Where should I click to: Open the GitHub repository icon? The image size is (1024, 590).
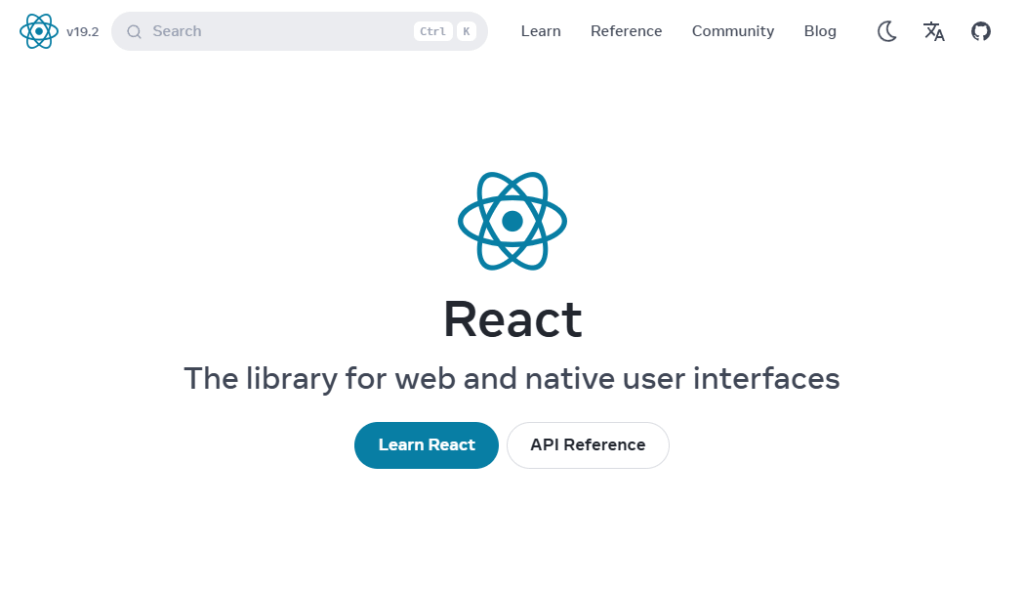(x=981, y=31)
